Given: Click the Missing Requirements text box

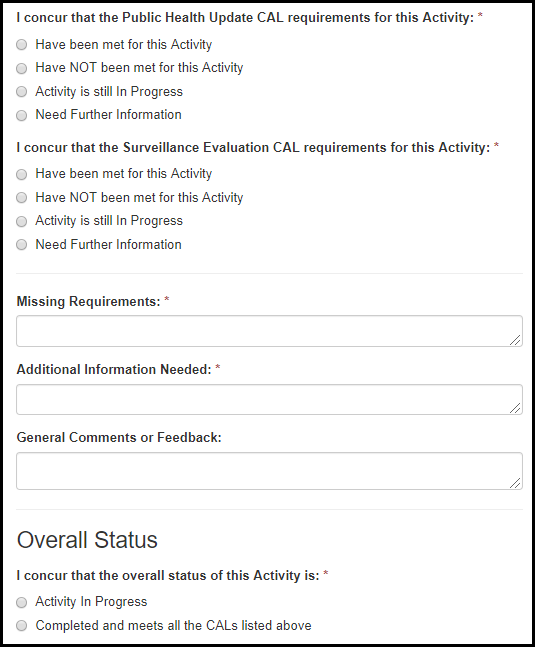Looking at the screenshot, I should 269,331.
